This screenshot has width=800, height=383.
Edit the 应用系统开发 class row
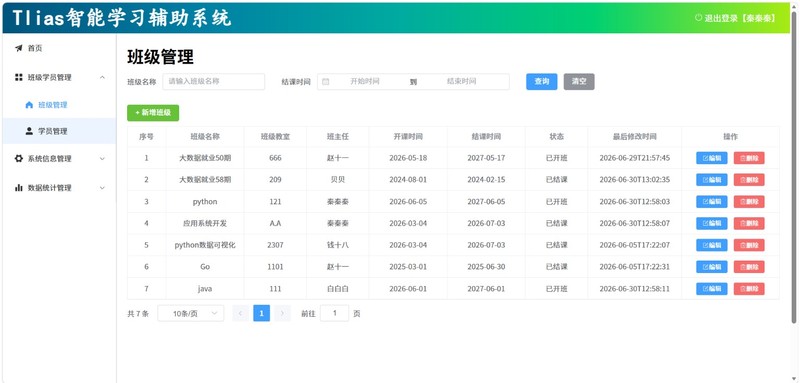712,223
